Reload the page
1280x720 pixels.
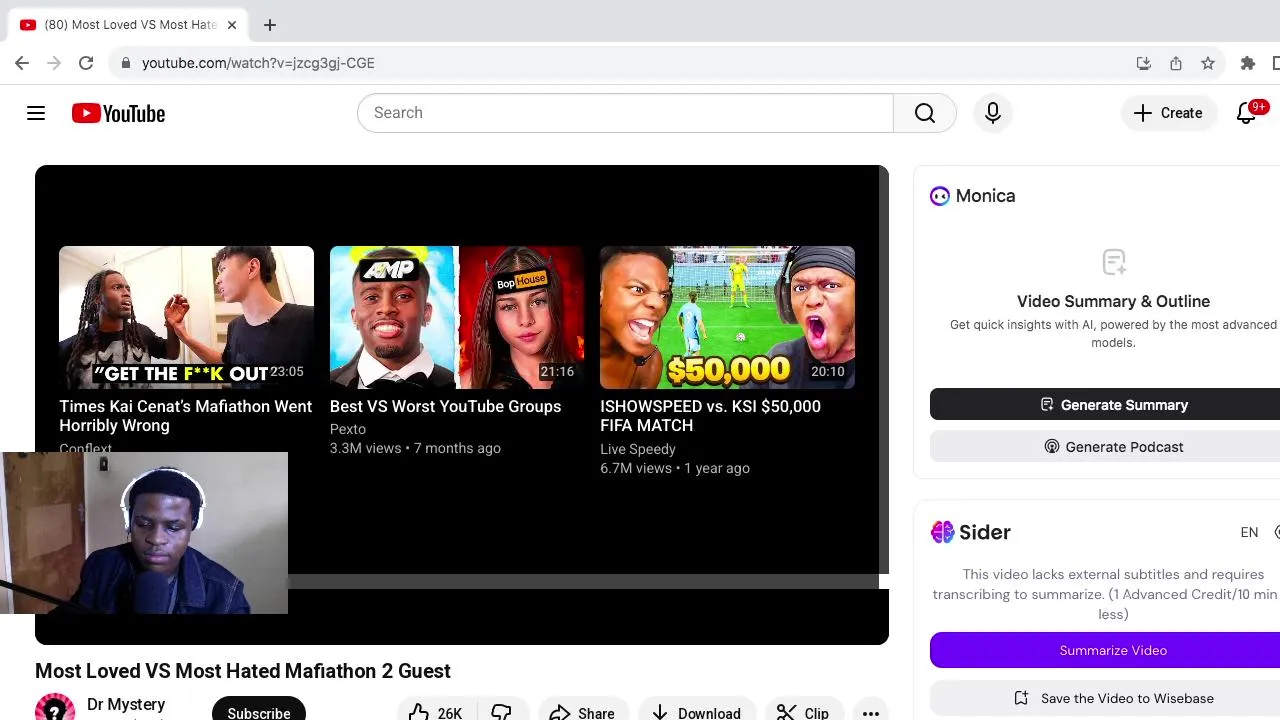pos(86,63)
